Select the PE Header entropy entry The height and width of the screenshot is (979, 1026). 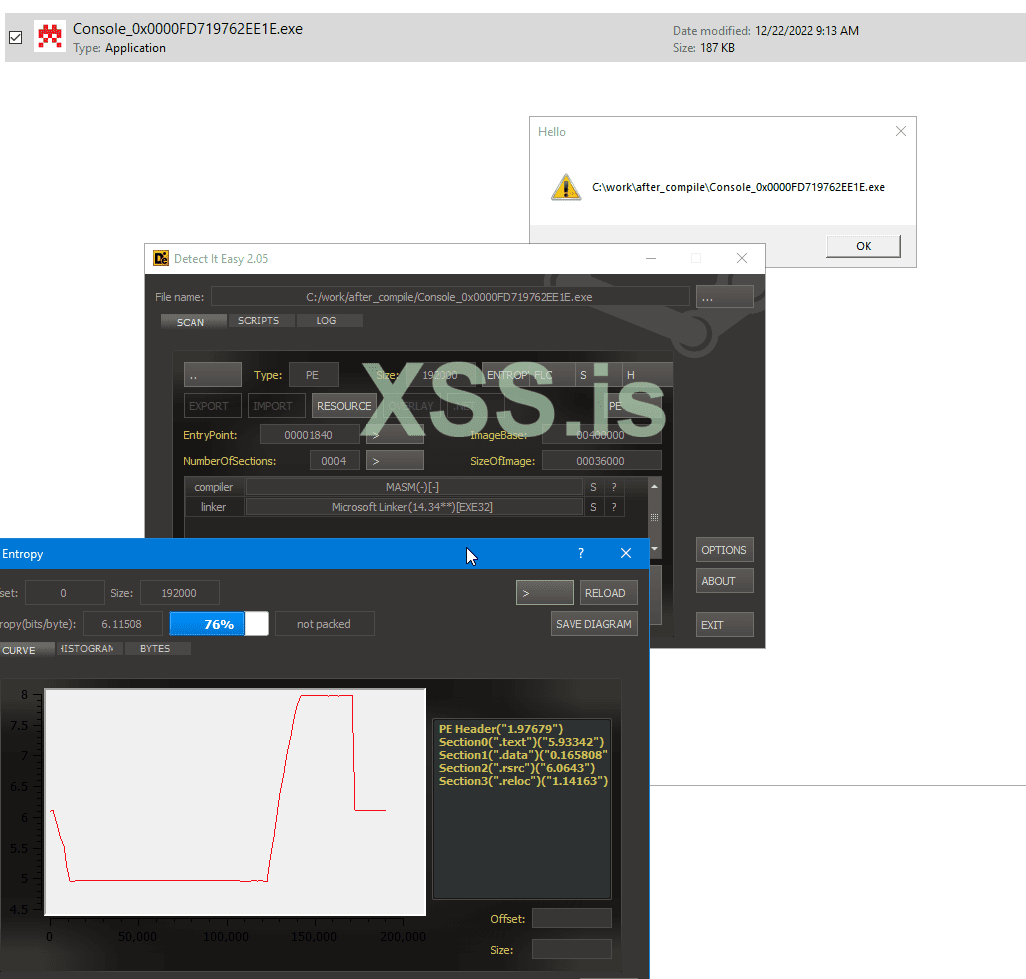[x=501, y=729]
